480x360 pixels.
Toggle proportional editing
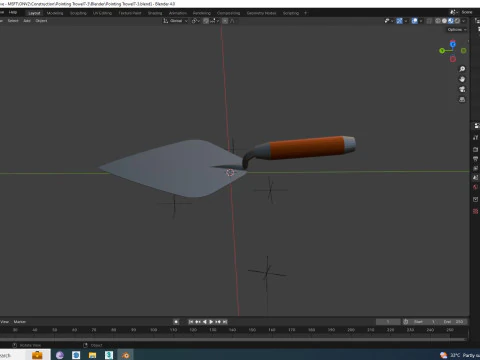(225, 21)
